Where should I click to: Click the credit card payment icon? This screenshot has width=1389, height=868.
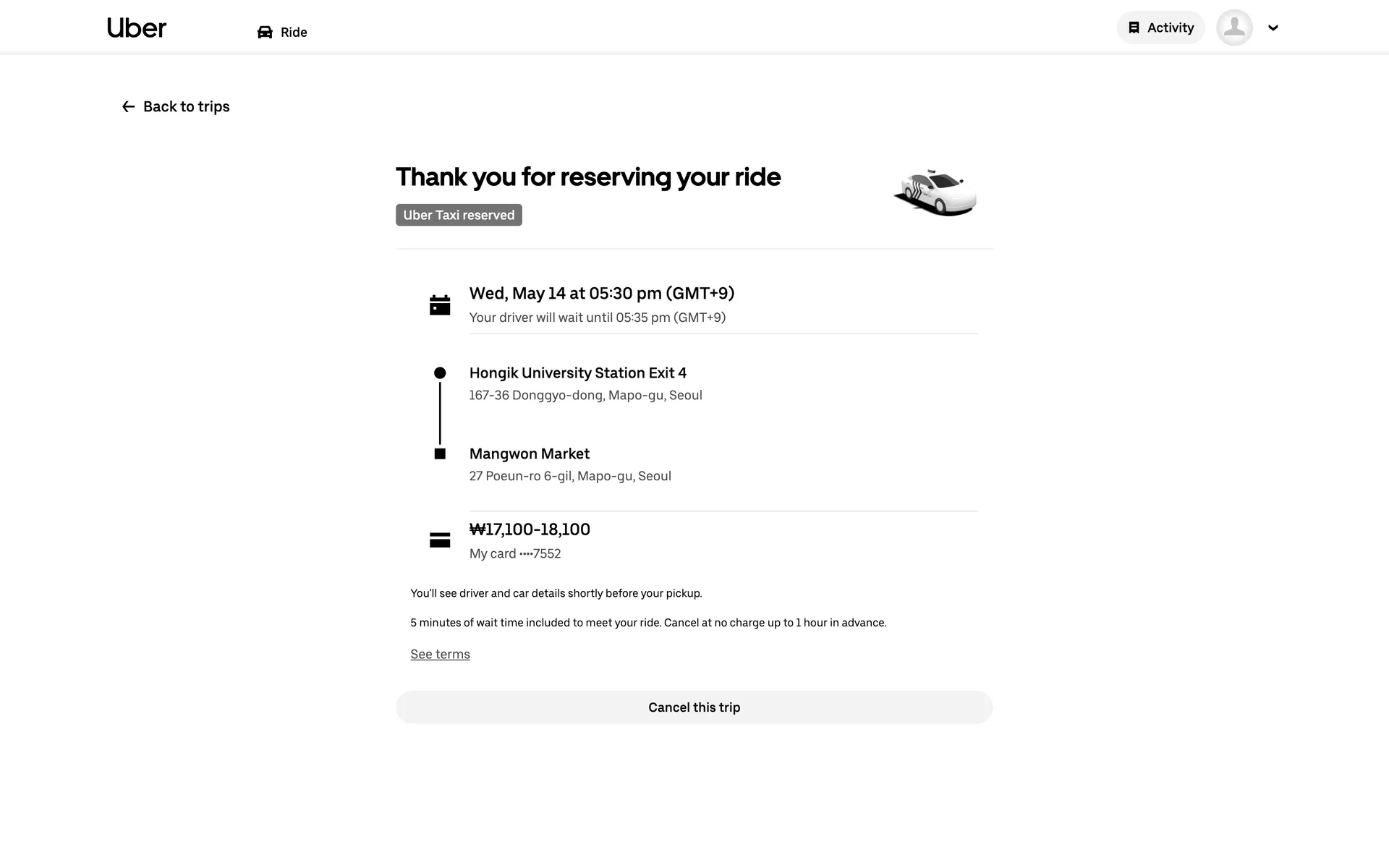click(440, 540)
